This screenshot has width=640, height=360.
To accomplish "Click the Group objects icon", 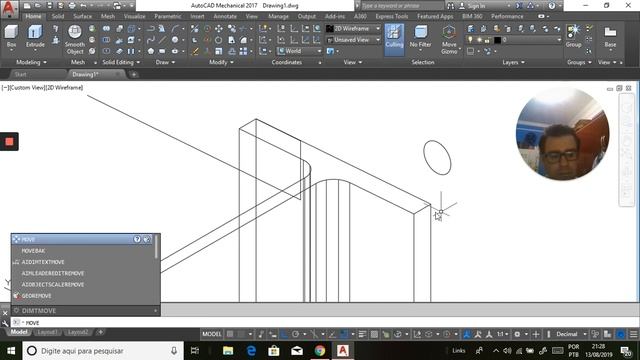I will [573, 36].
